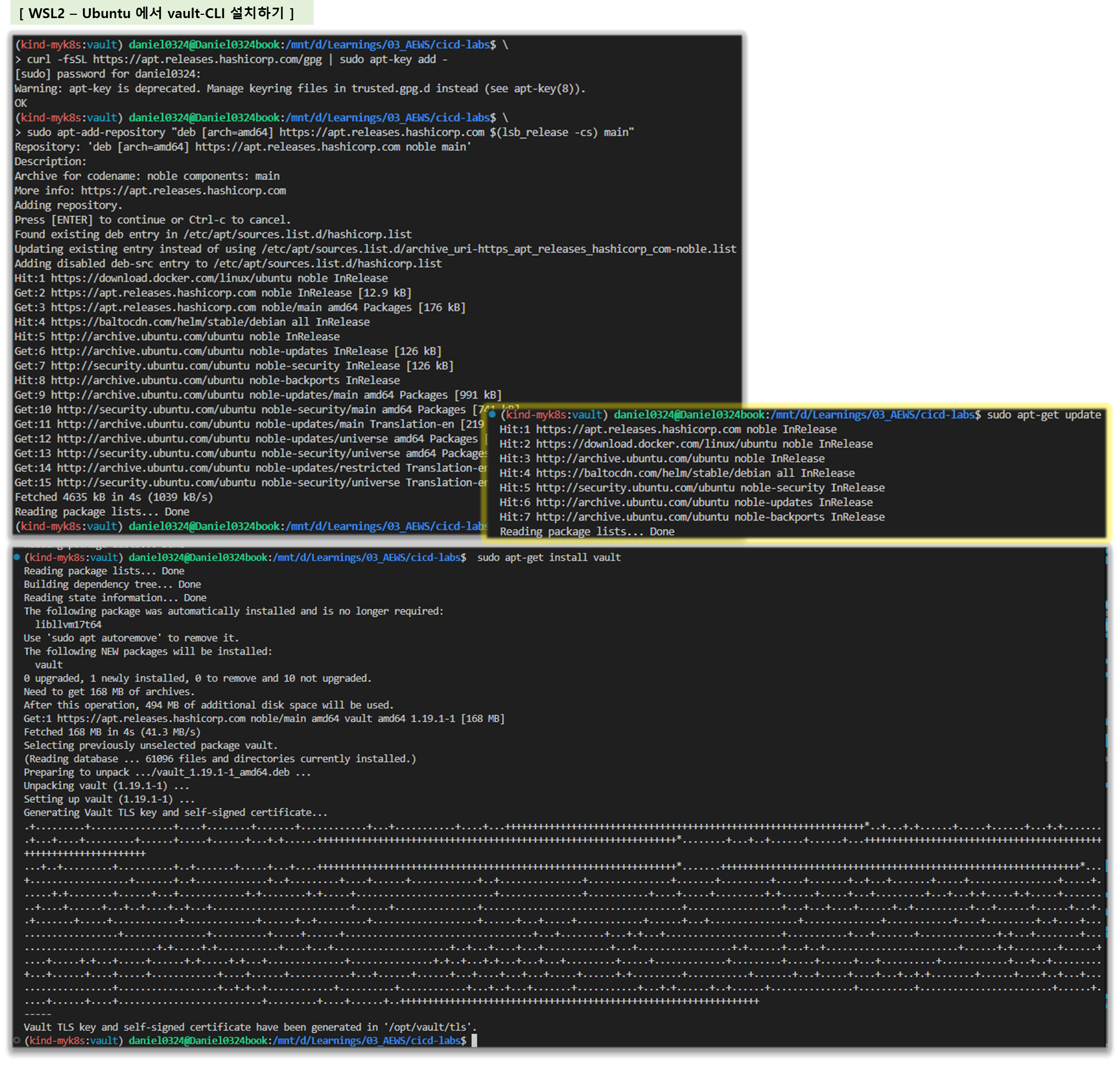This screenshot has width=1120, height=1065.
Task: Click the 'libllvm17t64' package name
Action: click(68, 624)
